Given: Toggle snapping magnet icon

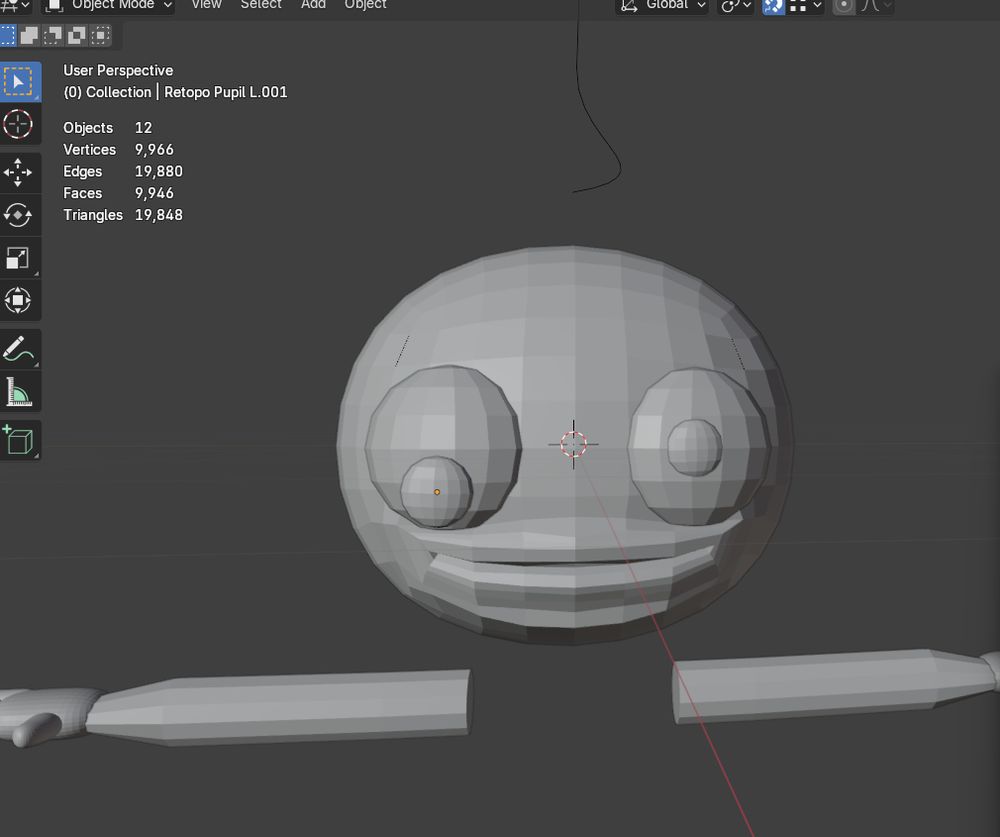Looking at the screenshot, I should [x=773, y=6].
